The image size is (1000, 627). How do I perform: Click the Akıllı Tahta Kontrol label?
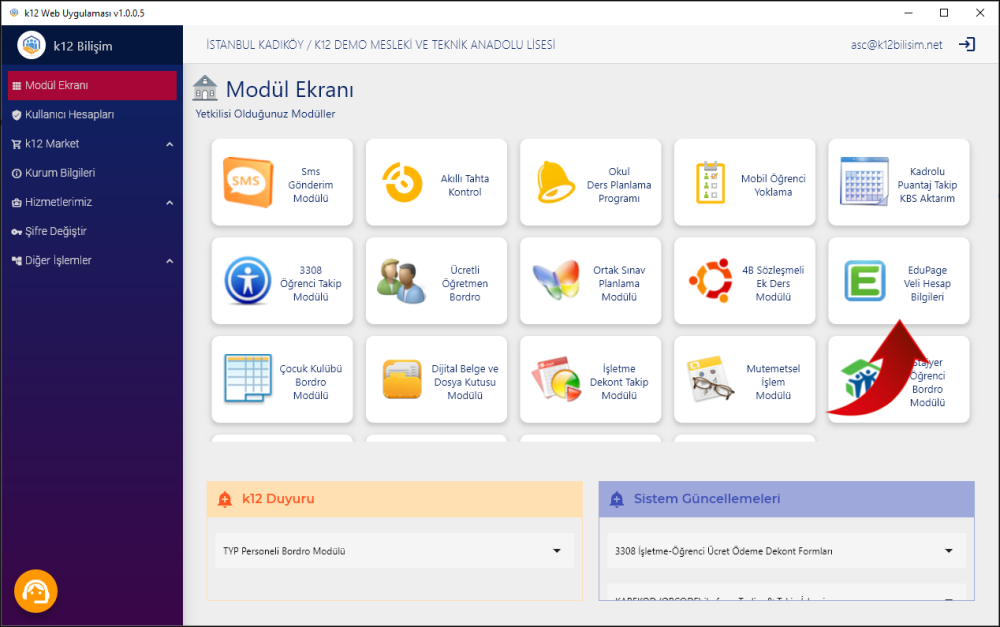pos(465,185)
